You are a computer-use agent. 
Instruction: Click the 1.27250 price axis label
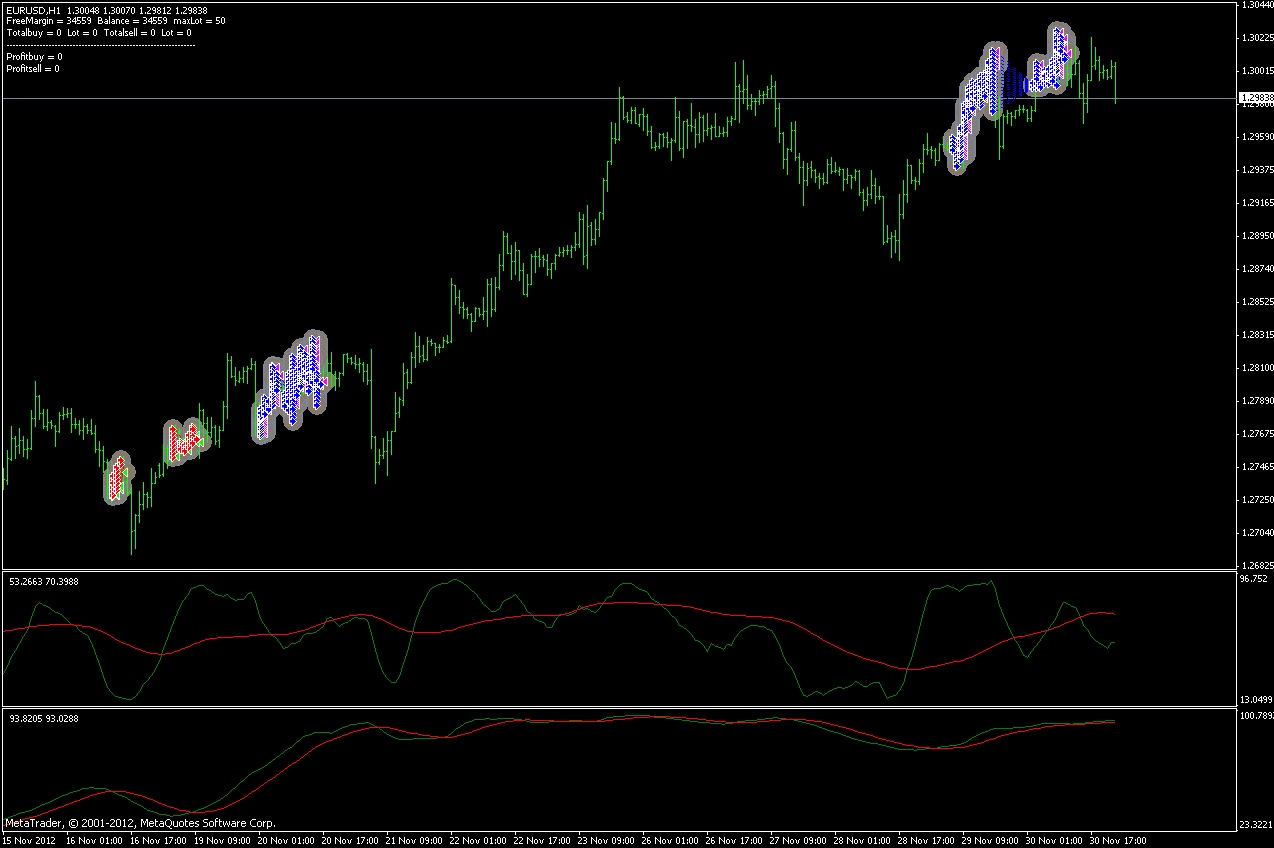tap(1256, 500)
